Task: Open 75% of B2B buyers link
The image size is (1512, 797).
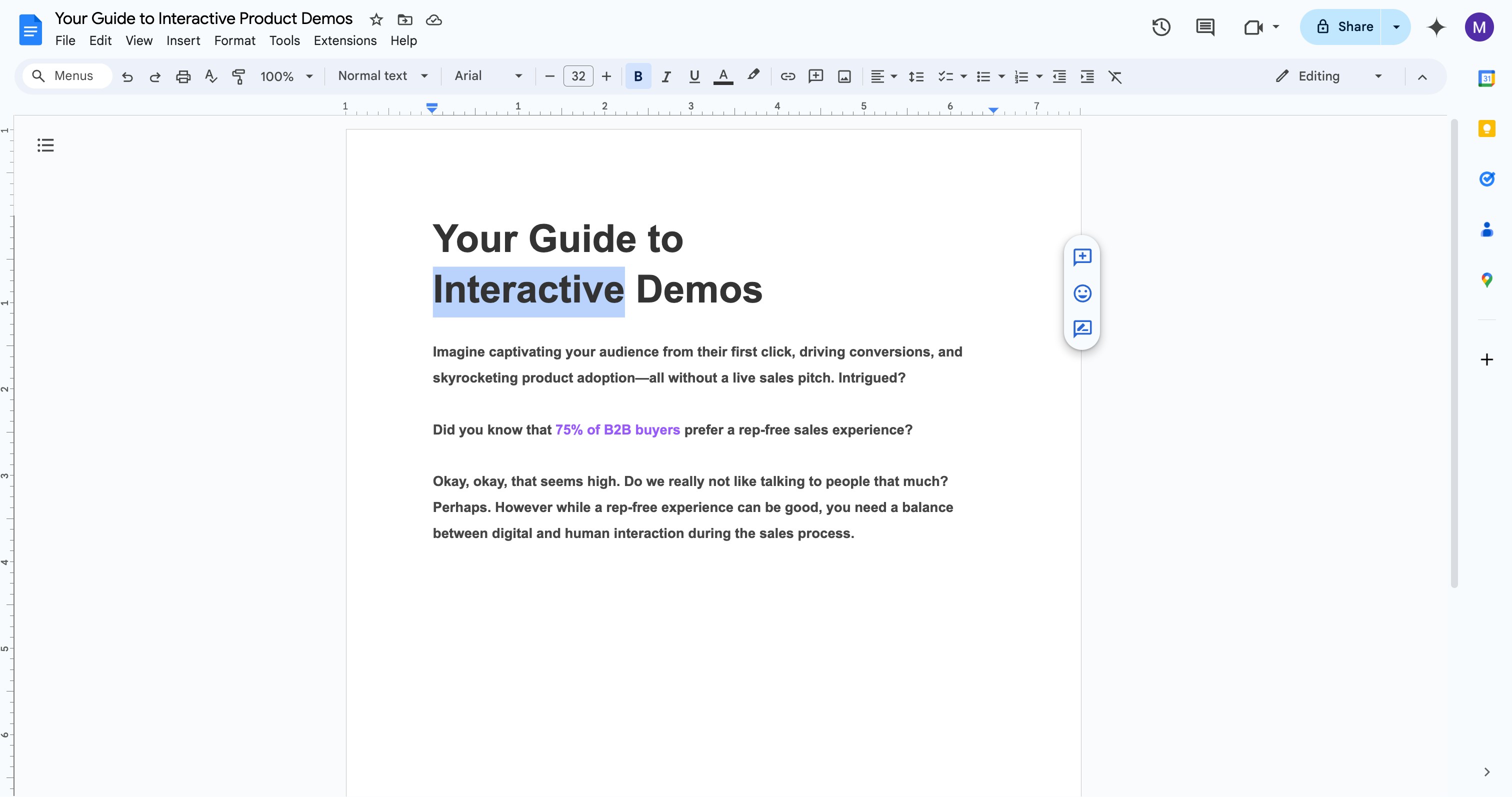Action: pos(617,429)
